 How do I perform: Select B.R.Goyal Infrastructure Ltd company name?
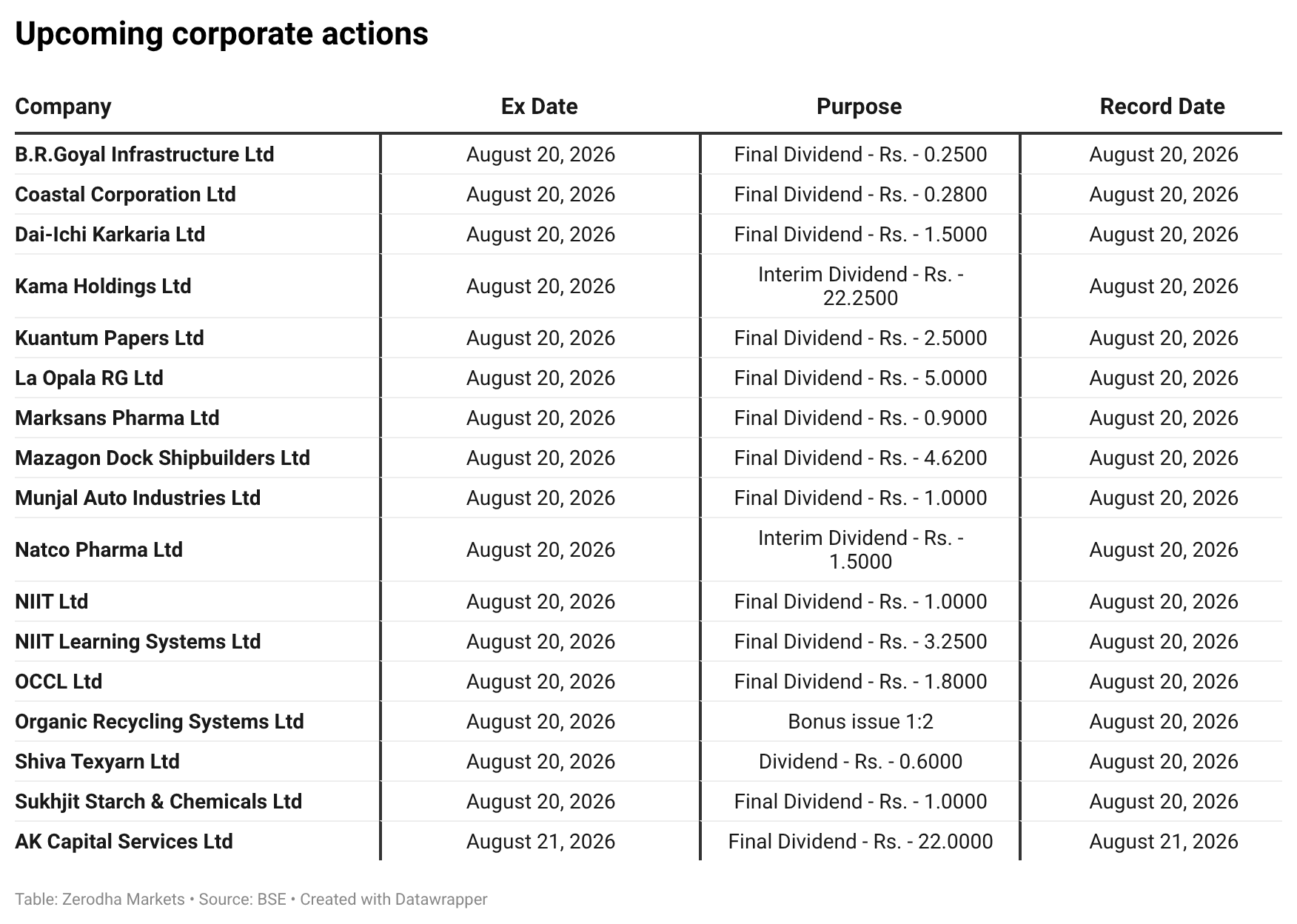(144, 155)
